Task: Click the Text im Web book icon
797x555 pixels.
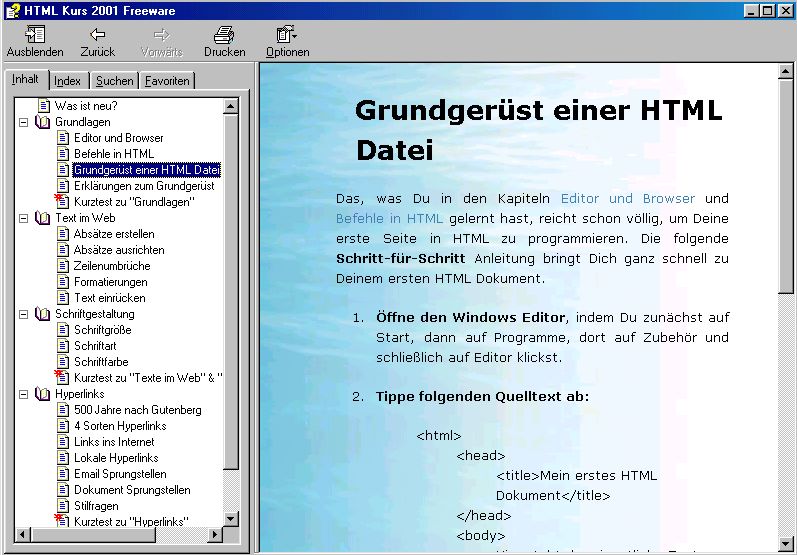Action: pyautogui.click(x=43, y=218)
